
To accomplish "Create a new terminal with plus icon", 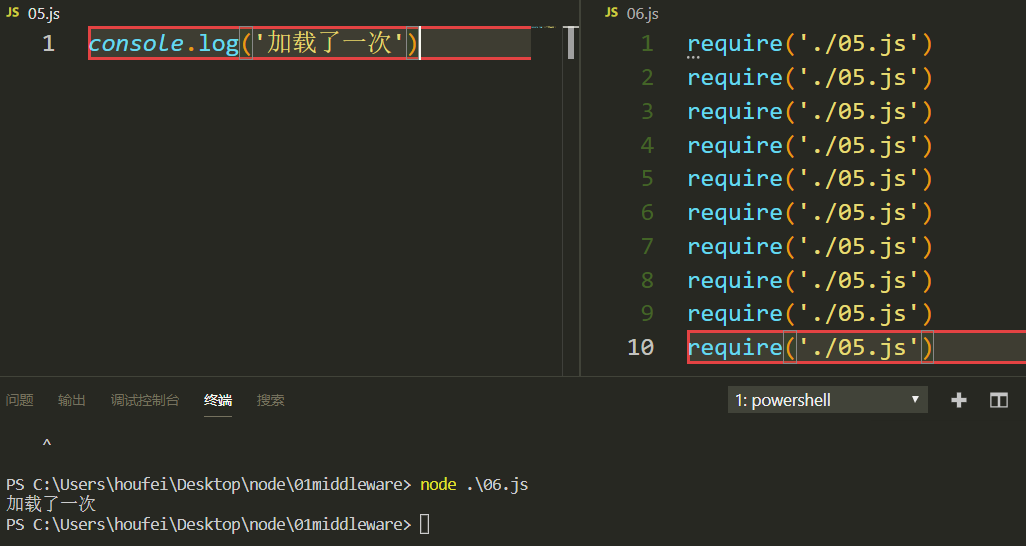I will (959, 400).
